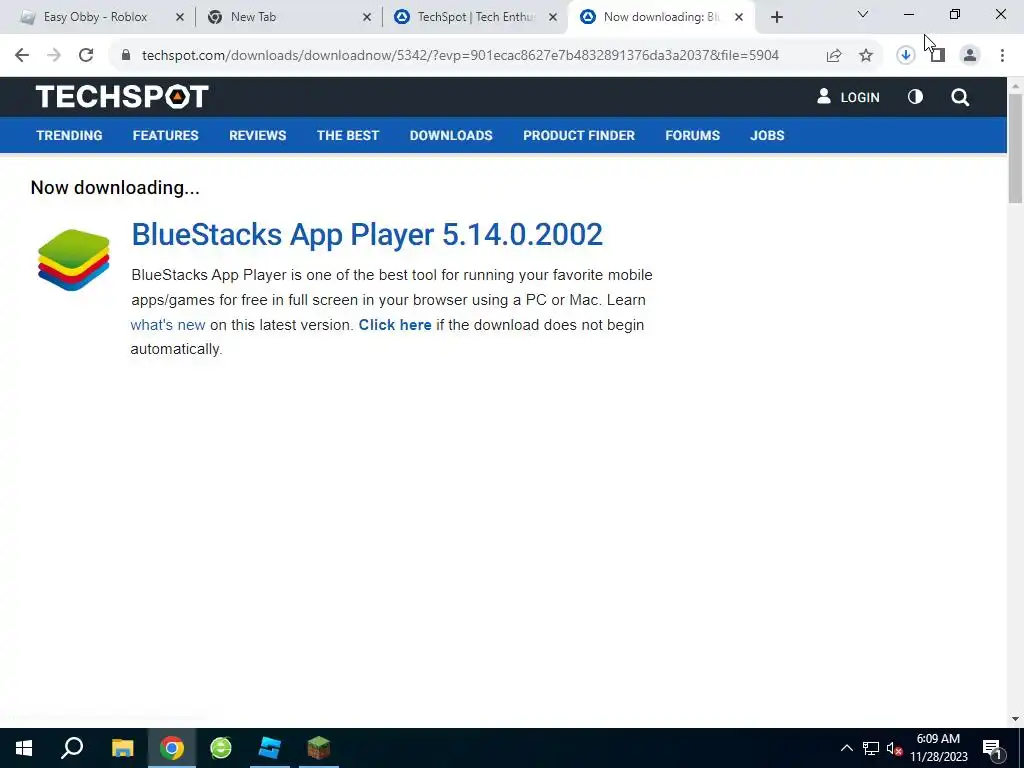Click the page vertical scrollbar thumb
Viewport: 1024px width, 768px height.
click(x=1015, y=148)
